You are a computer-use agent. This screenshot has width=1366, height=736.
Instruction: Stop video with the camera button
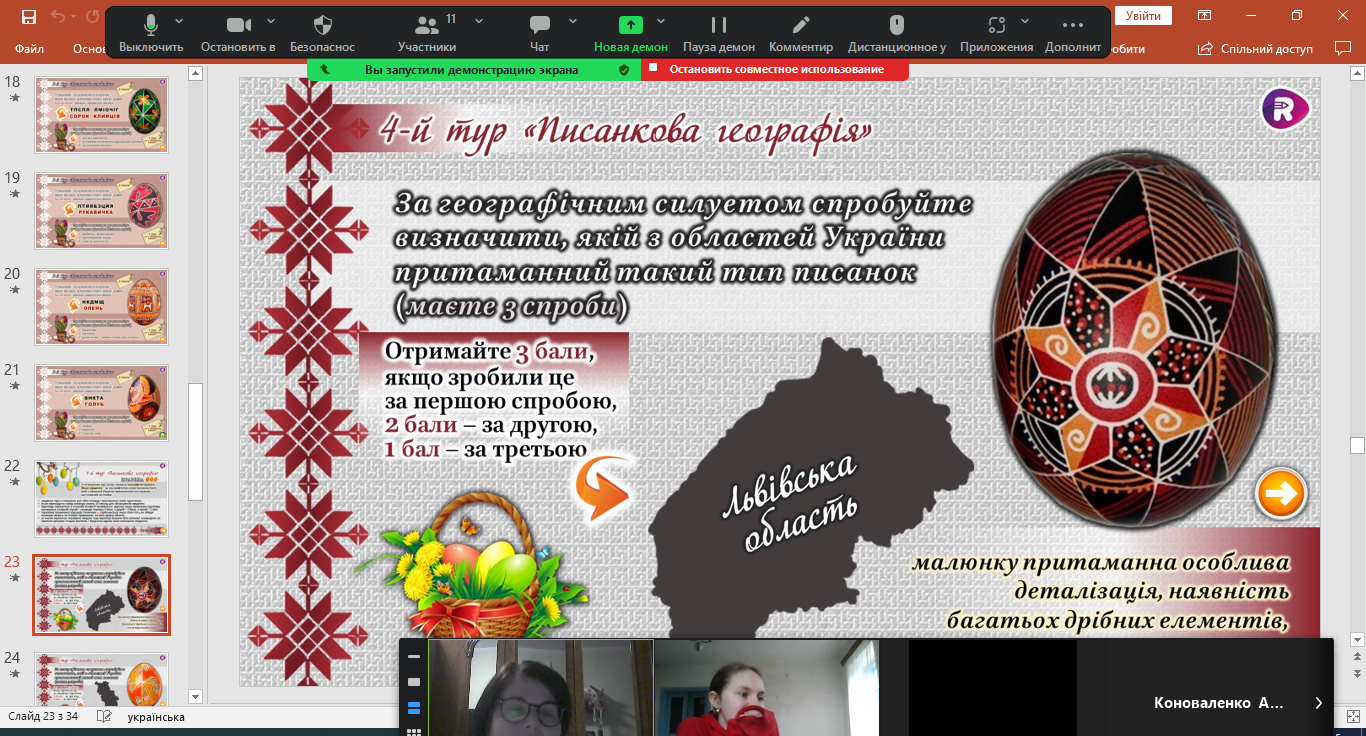(x=238, y=33)
